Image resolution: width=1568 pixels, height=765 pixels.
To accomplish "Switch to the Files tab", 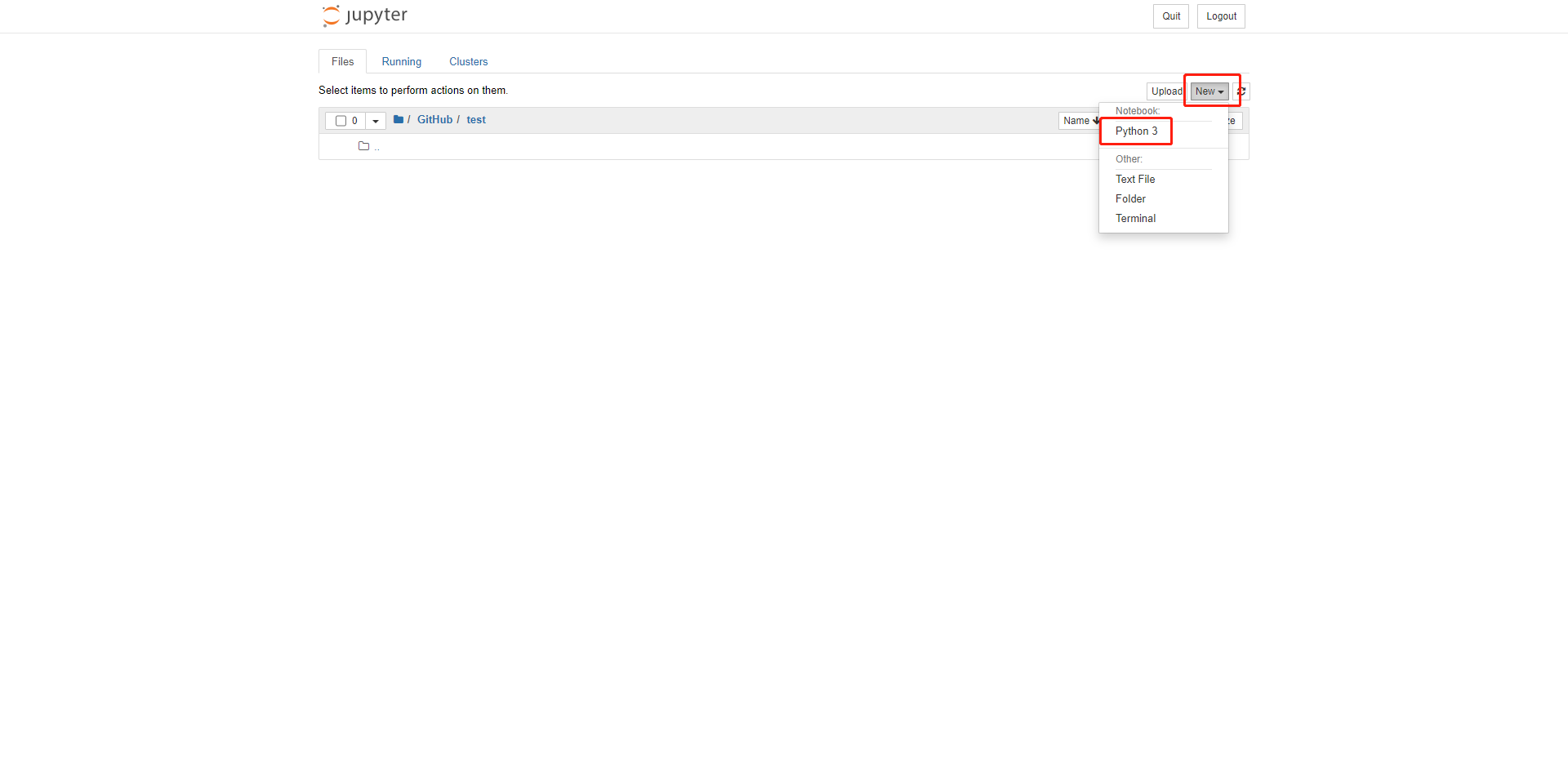I will 342,61.
